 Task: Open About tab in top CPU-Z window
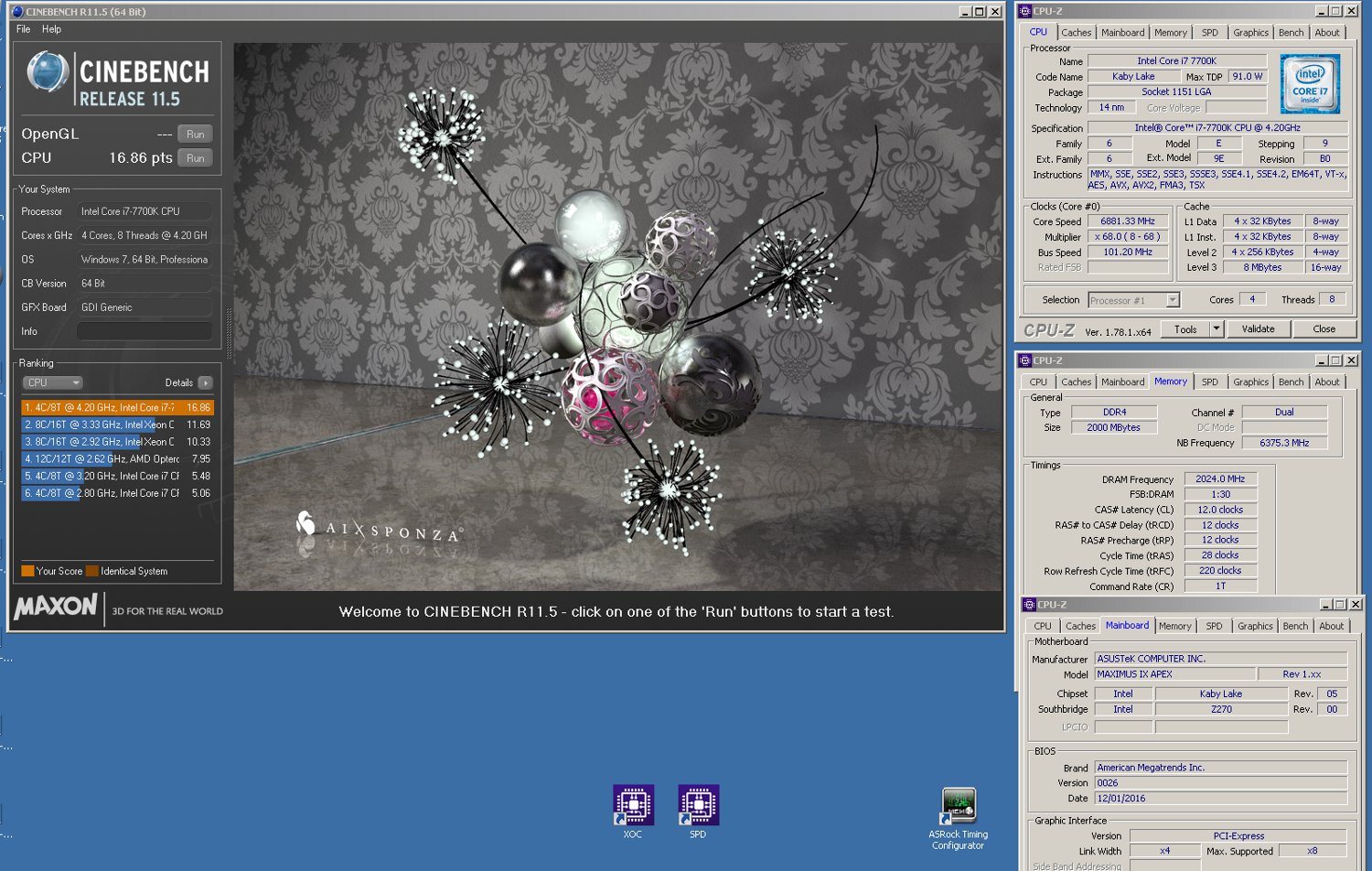tap(1327, 32)
